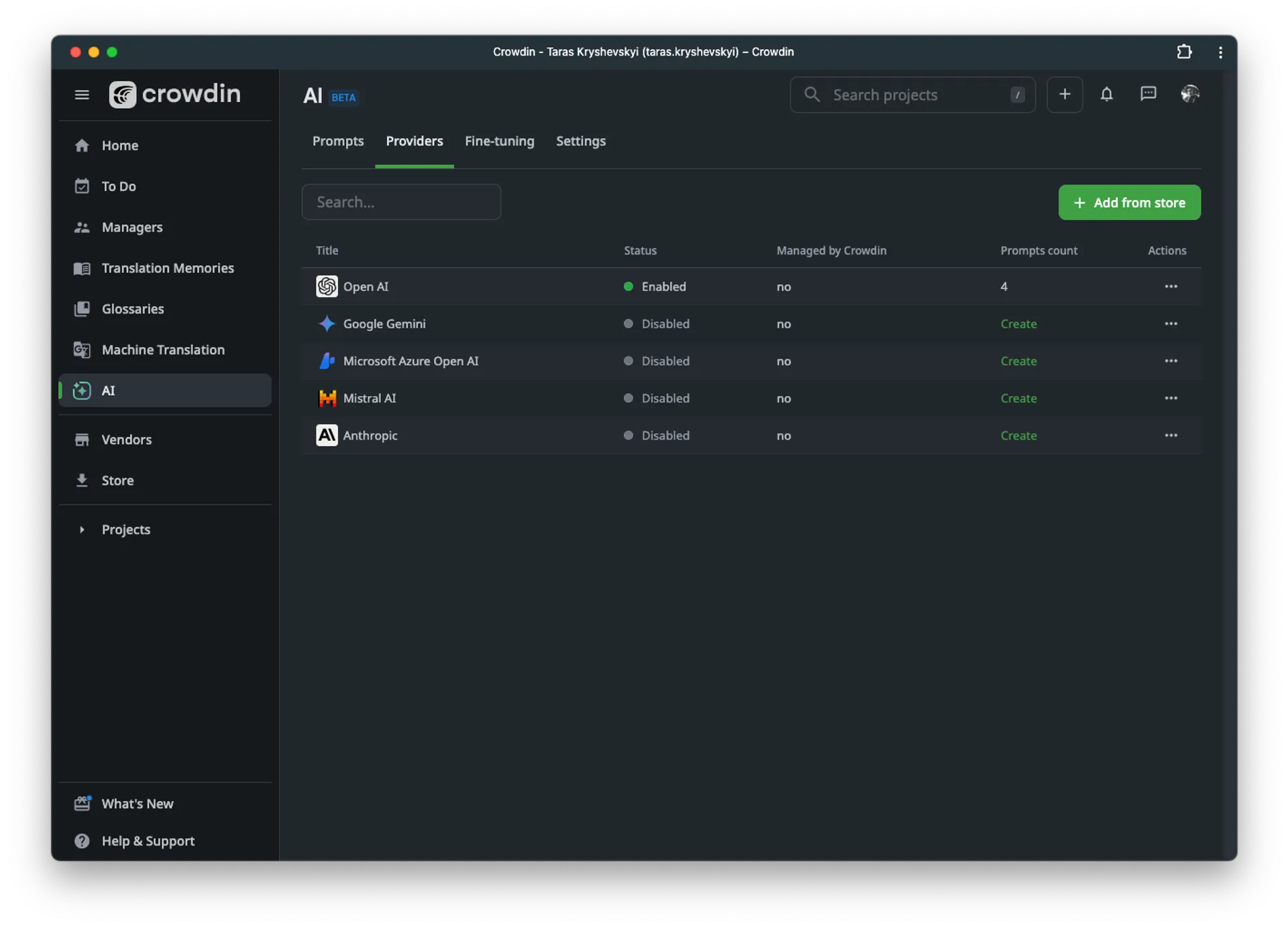Click the Crowdin logo

click(x=174, y=94)
